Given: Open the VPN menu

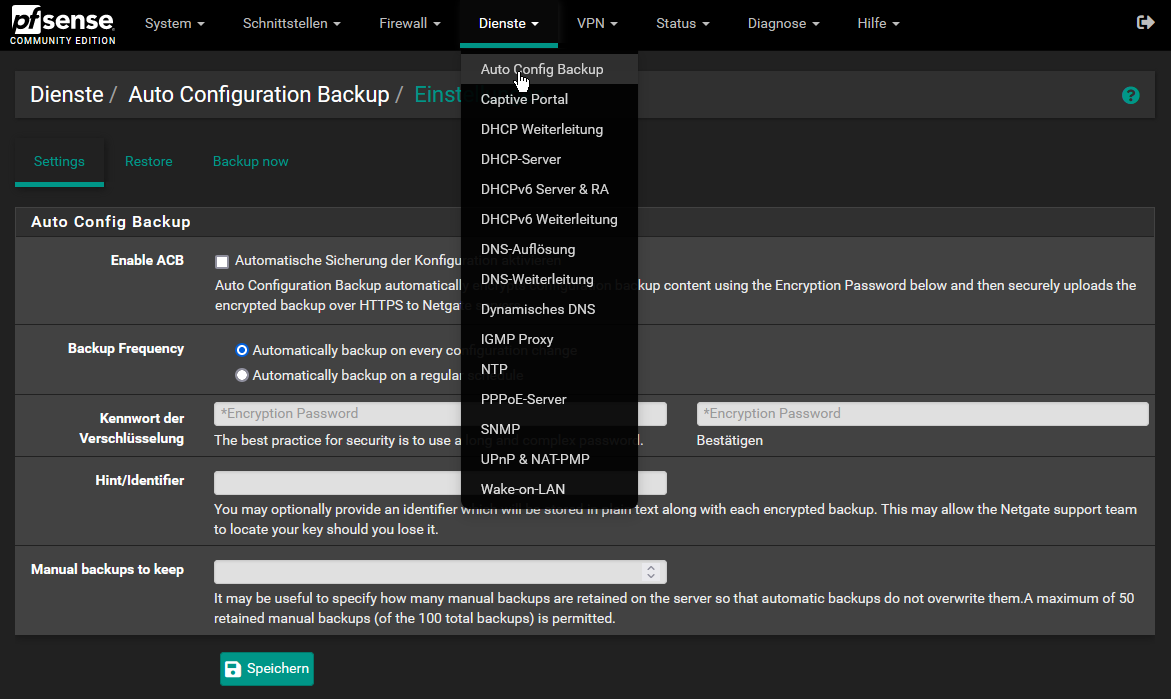Looking at the screenshot, I should [x=597, y=23].
